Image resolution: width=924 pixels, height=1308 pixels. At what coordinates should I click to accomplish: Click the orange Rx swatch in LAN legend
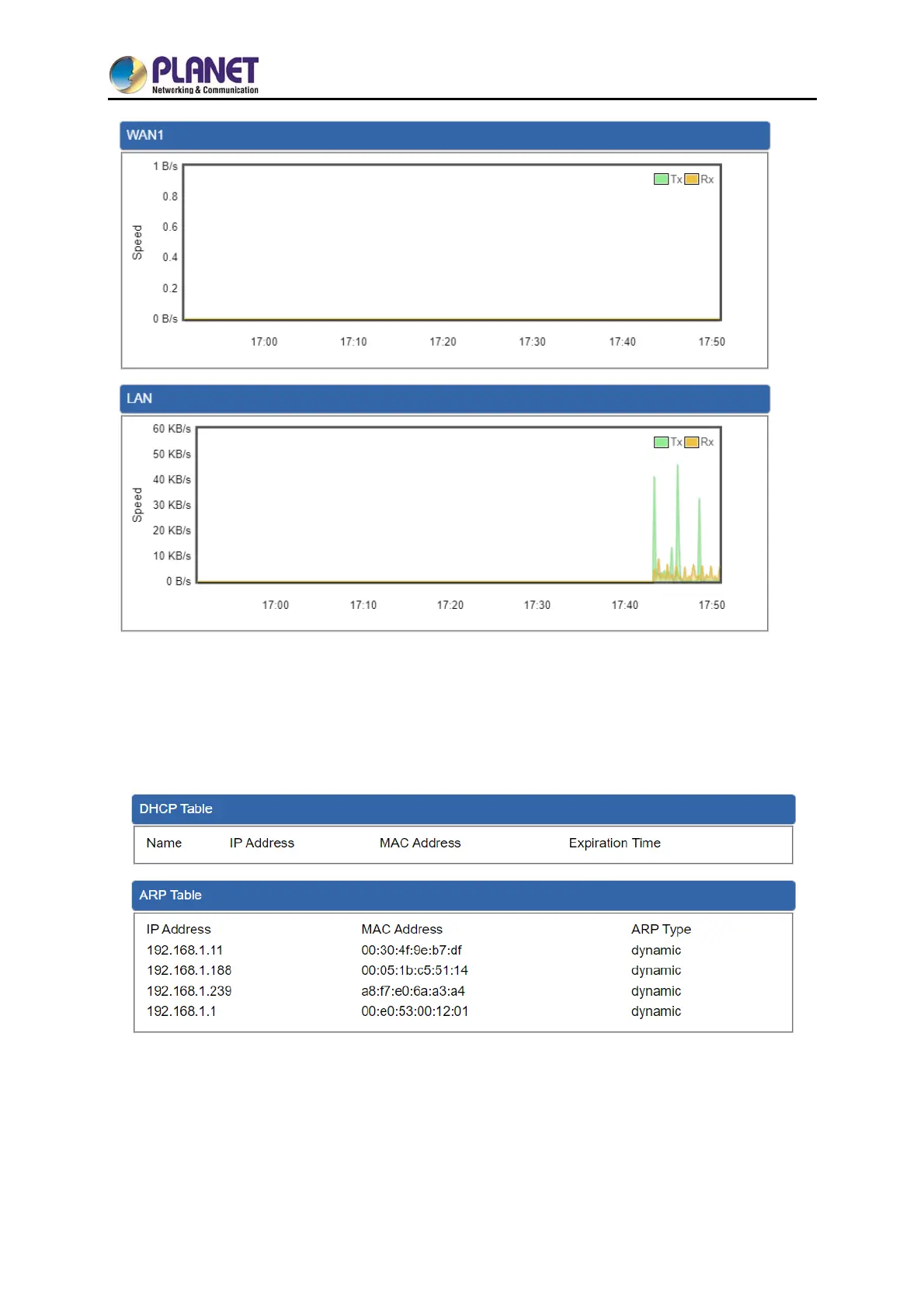tap(691, 442)
